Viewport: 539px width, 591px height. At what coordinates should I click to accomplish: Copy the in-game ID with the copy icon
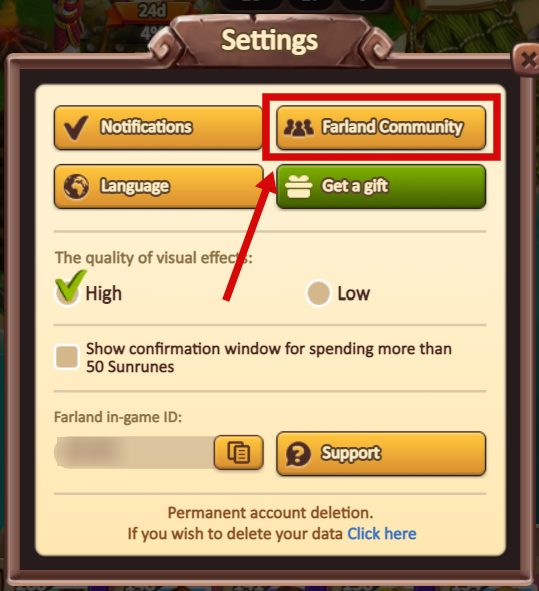tap(239, 452)
